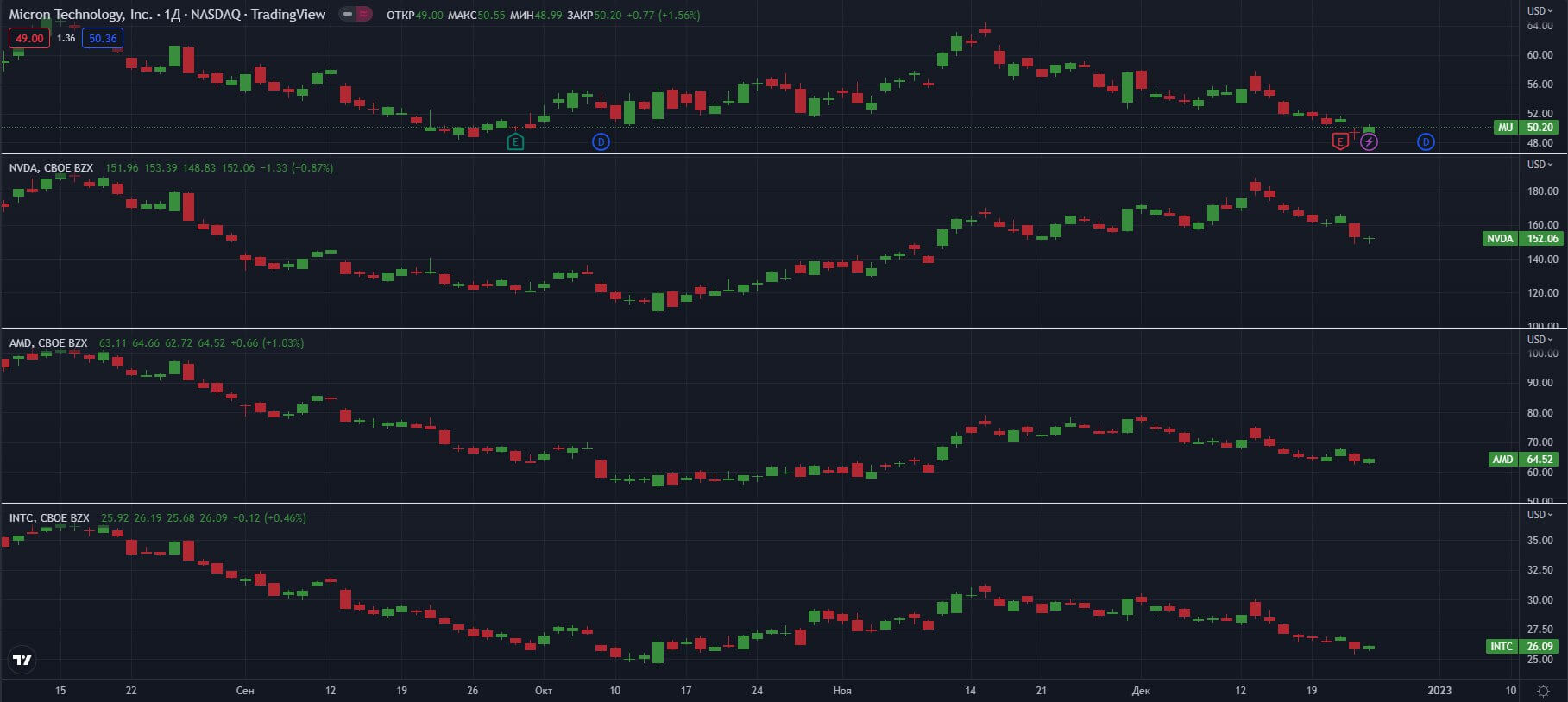The image size is (1568, 702).
Task: Open USD currency dropdown on NVDA pane
Action: [x=1540, y=164]
